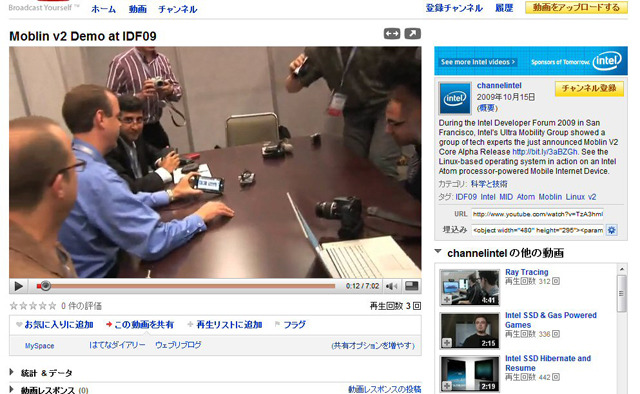Open Intel SSD & Gas Powered Games title

click(x=551, y=320)
